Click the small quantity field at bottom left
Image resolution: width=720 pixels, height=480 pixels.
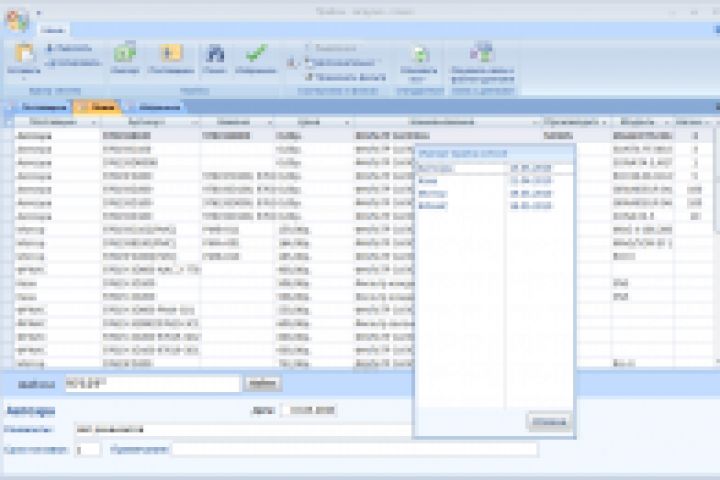pos(87,450)
